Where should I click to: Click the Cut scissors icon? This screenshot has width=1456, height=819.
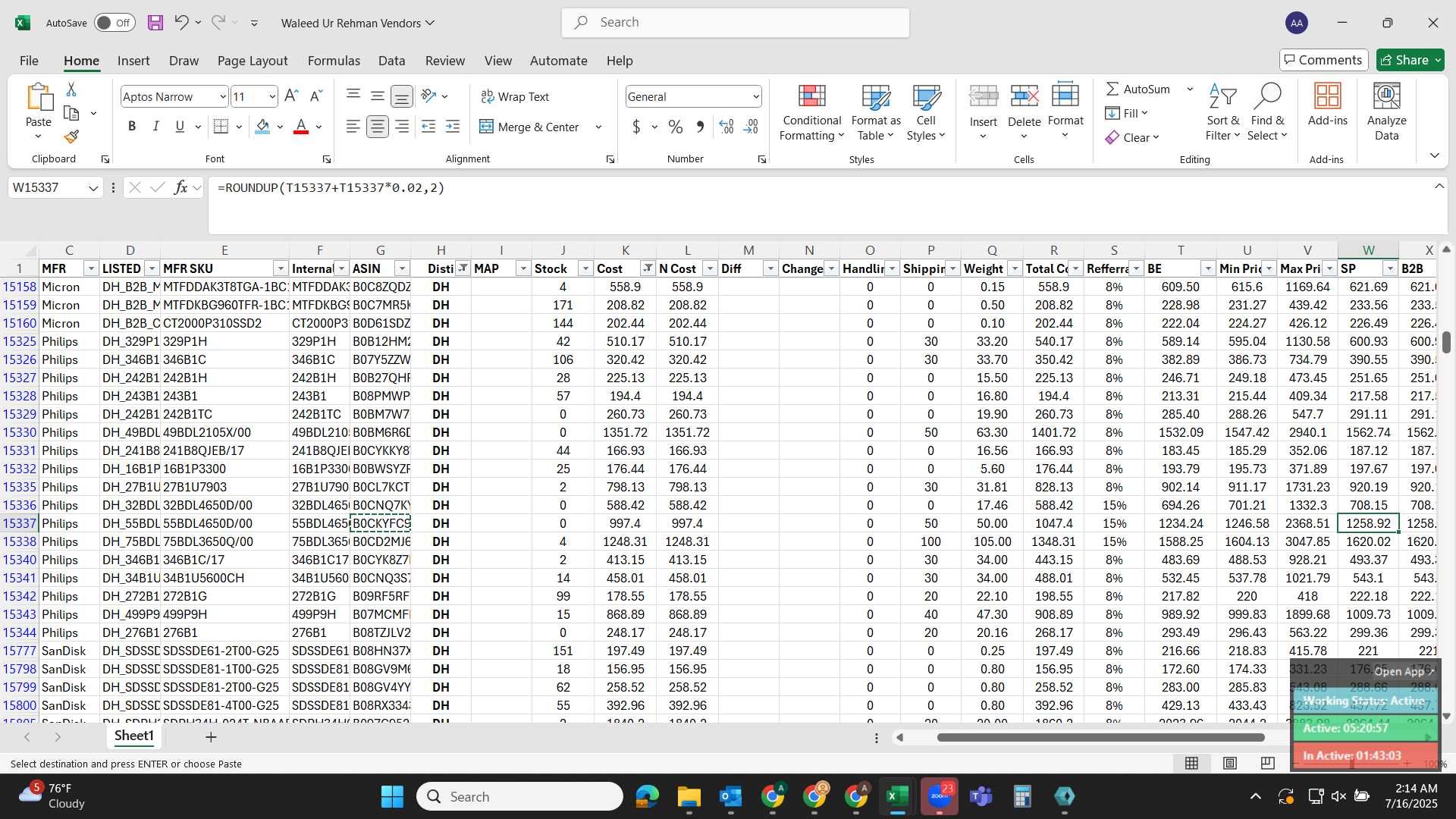point(71,89)
